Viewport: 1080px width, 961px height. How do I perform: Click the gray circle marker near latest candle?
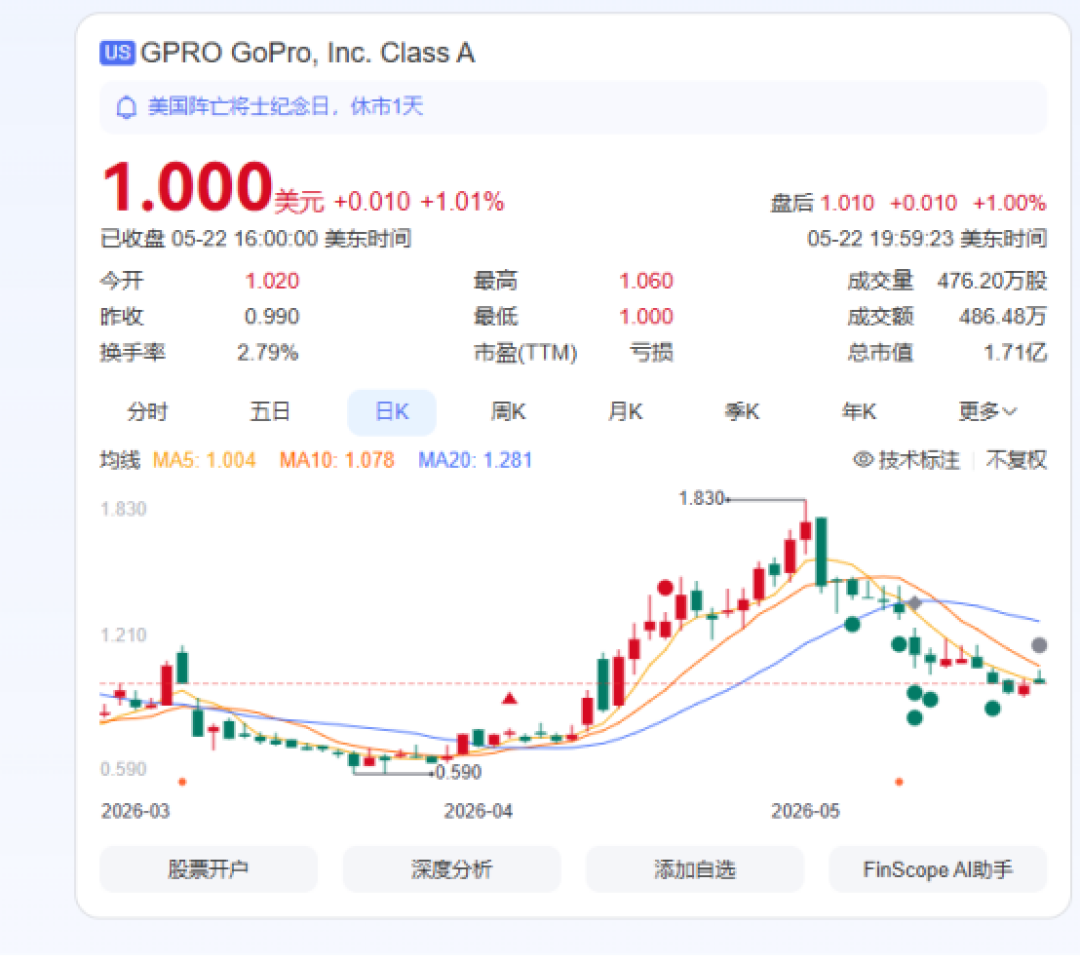[x=1039, y=645]
